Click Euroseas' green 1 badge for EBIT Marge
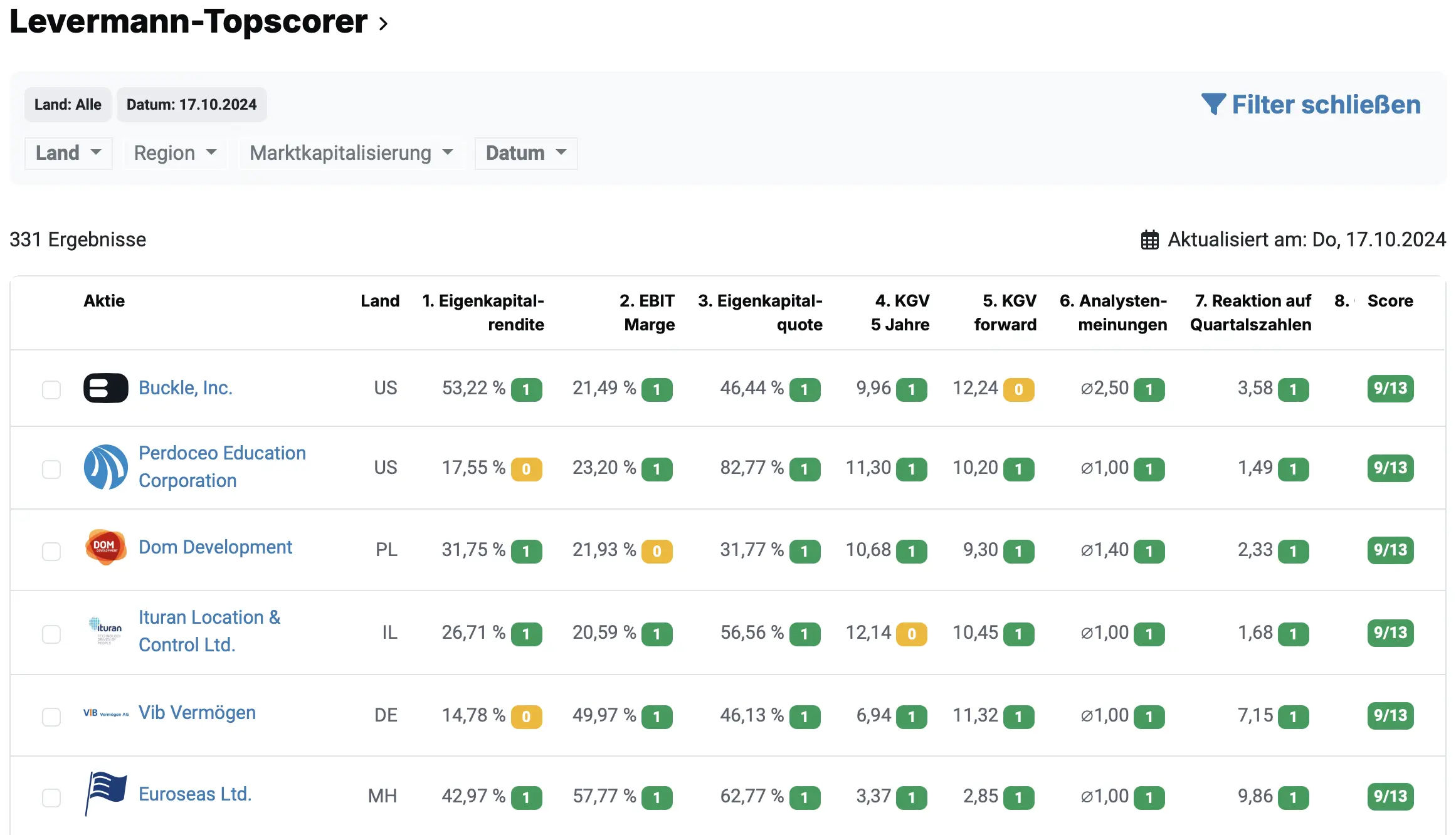The width and height of the screenshot is (1456, 835). click(657, 798)
